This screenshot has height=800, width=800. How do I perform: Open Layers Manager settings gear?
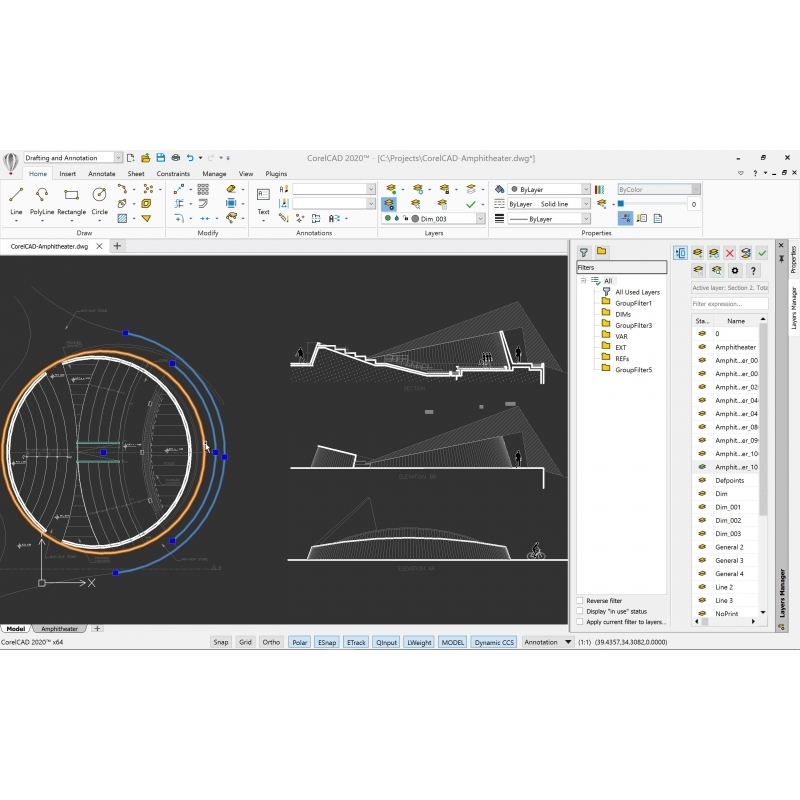(735, 270)
